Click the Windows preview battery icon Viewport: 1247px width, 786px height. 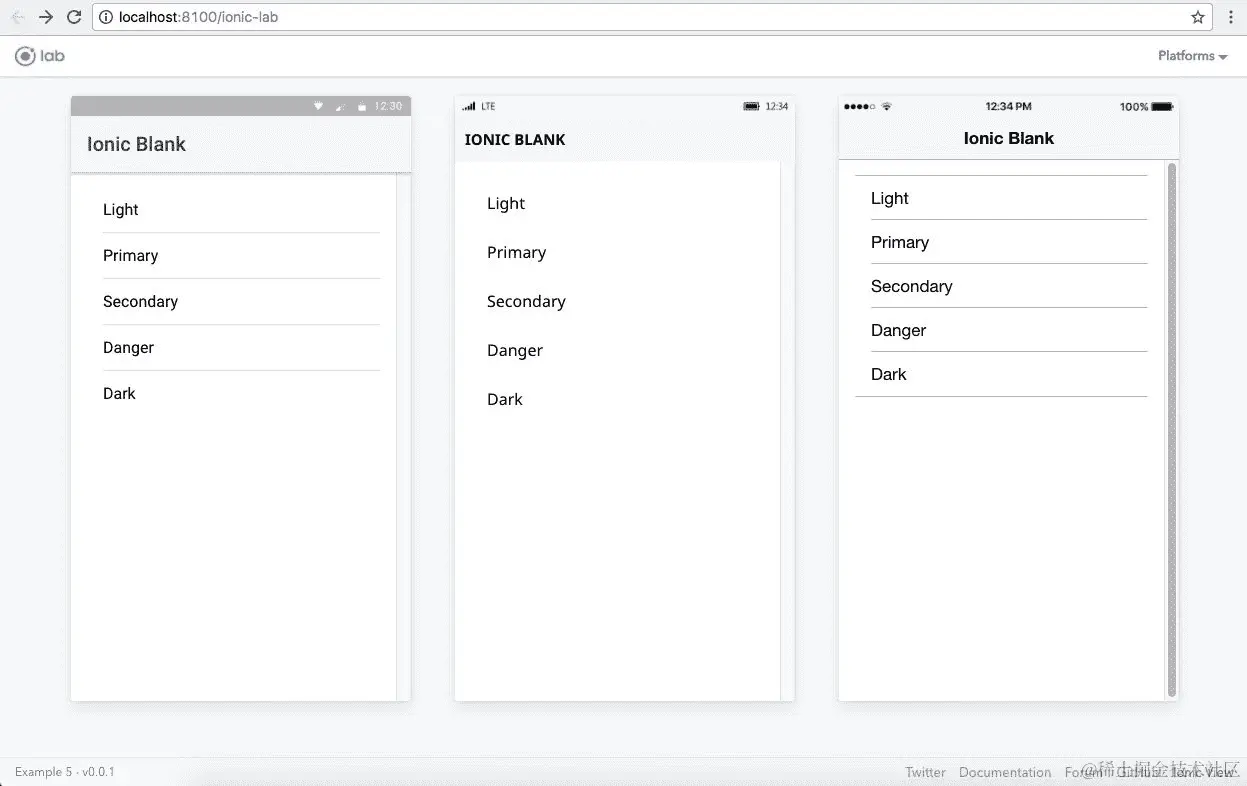751,106
